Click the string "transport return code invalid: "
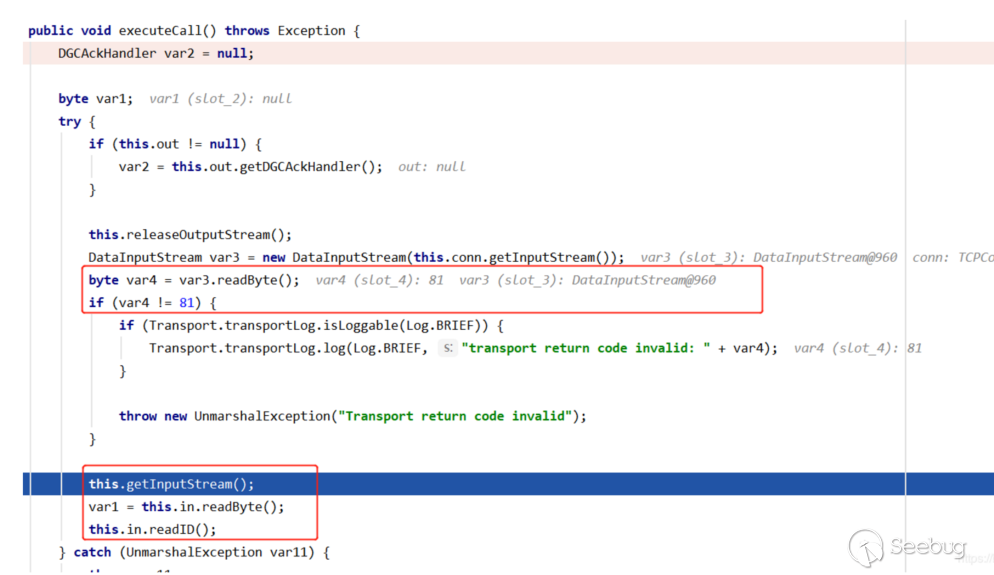The height and width of the screenshot is (575, 994). coord(586,348)
